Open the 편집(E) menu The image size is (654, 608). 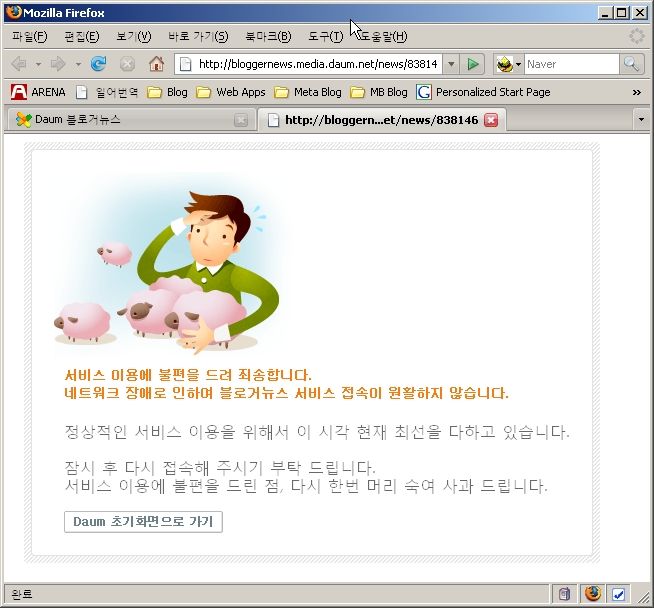click(82, 37)
